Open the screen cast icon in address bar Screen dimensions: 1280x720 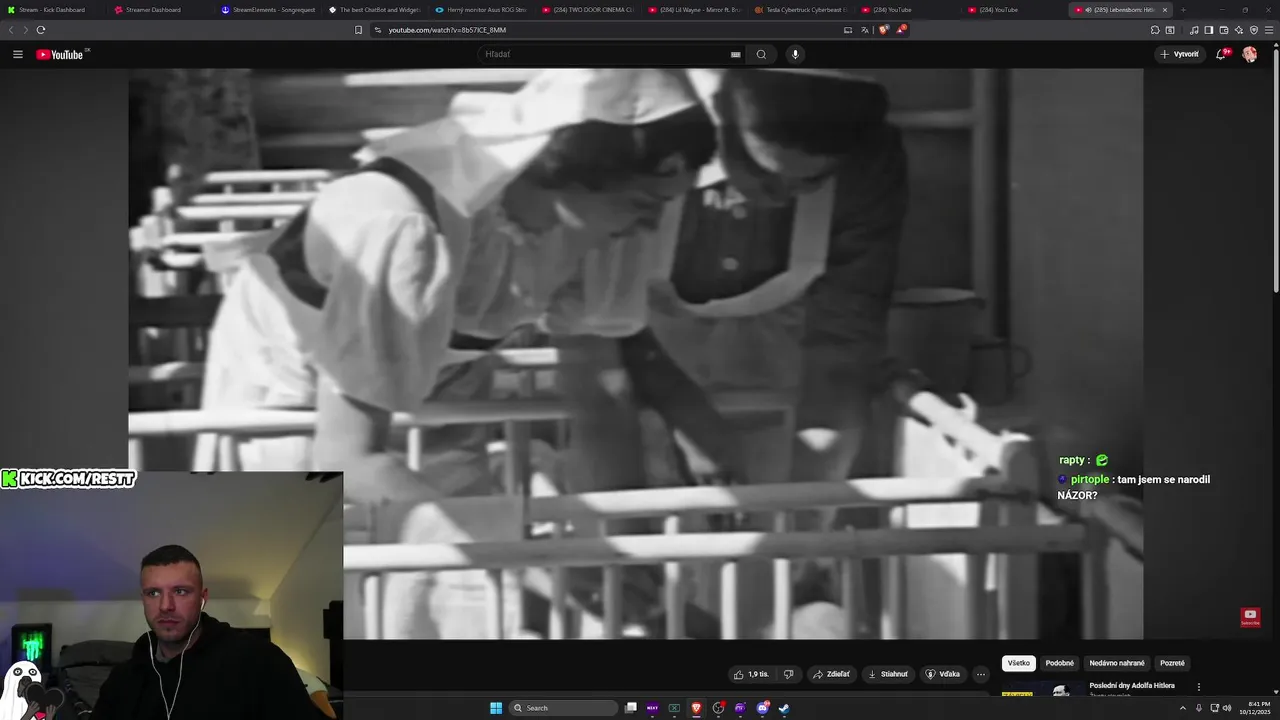coord(848,30)
